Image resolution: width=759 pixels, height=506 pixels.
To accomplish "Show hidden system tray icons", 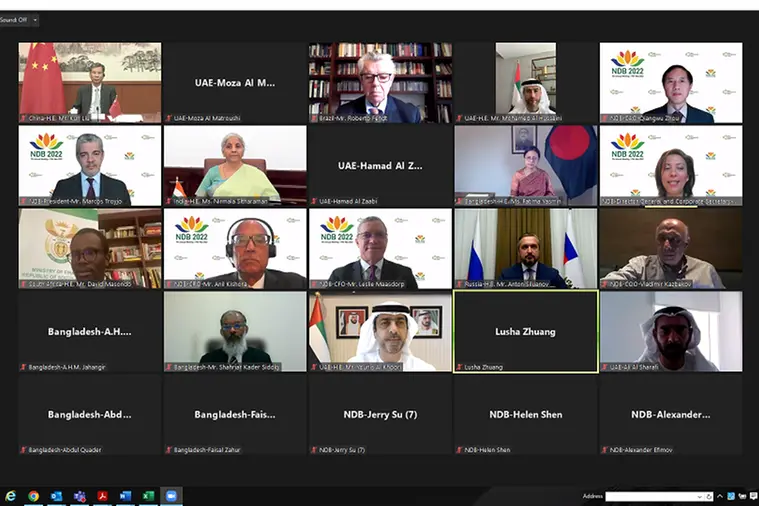I will point(720,496).
